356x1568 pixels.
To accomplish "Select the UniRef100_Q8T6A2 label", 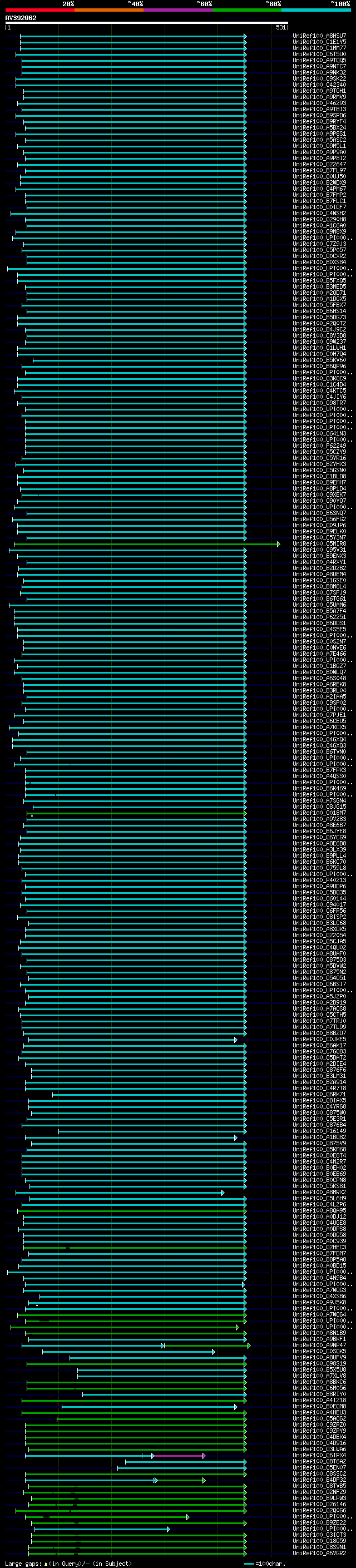I will (x=319, y=1461).
